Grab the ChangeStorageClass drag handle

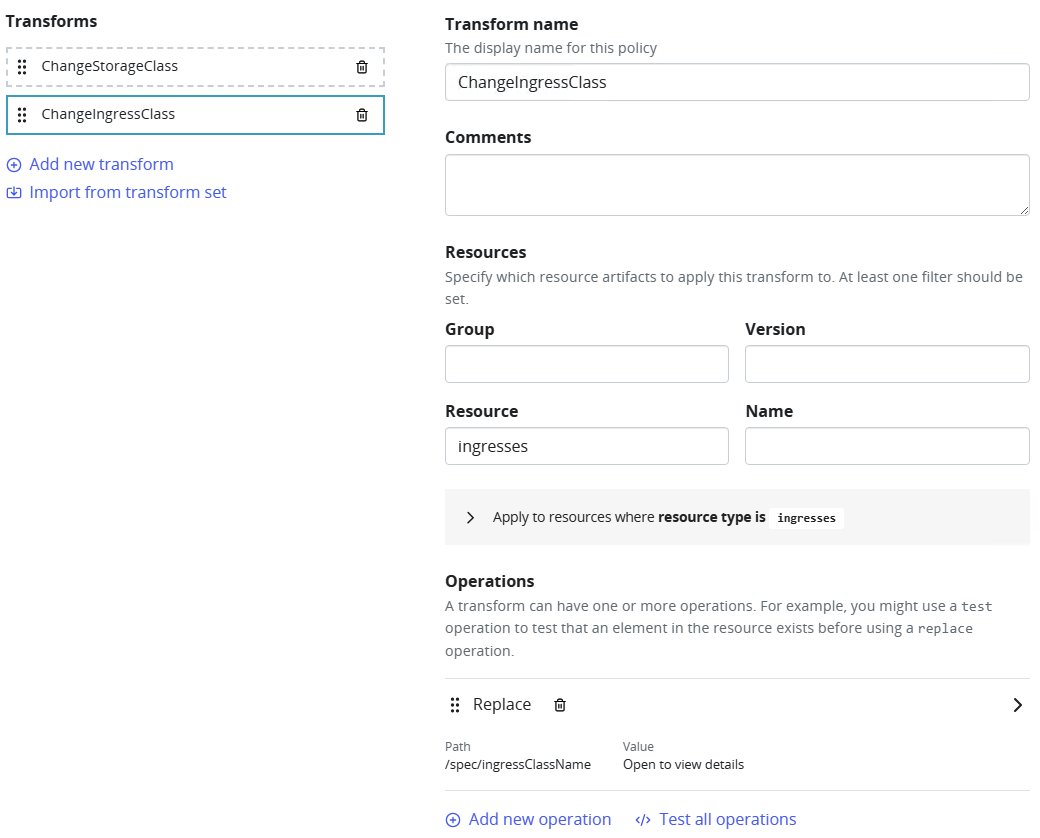[22, 67]
